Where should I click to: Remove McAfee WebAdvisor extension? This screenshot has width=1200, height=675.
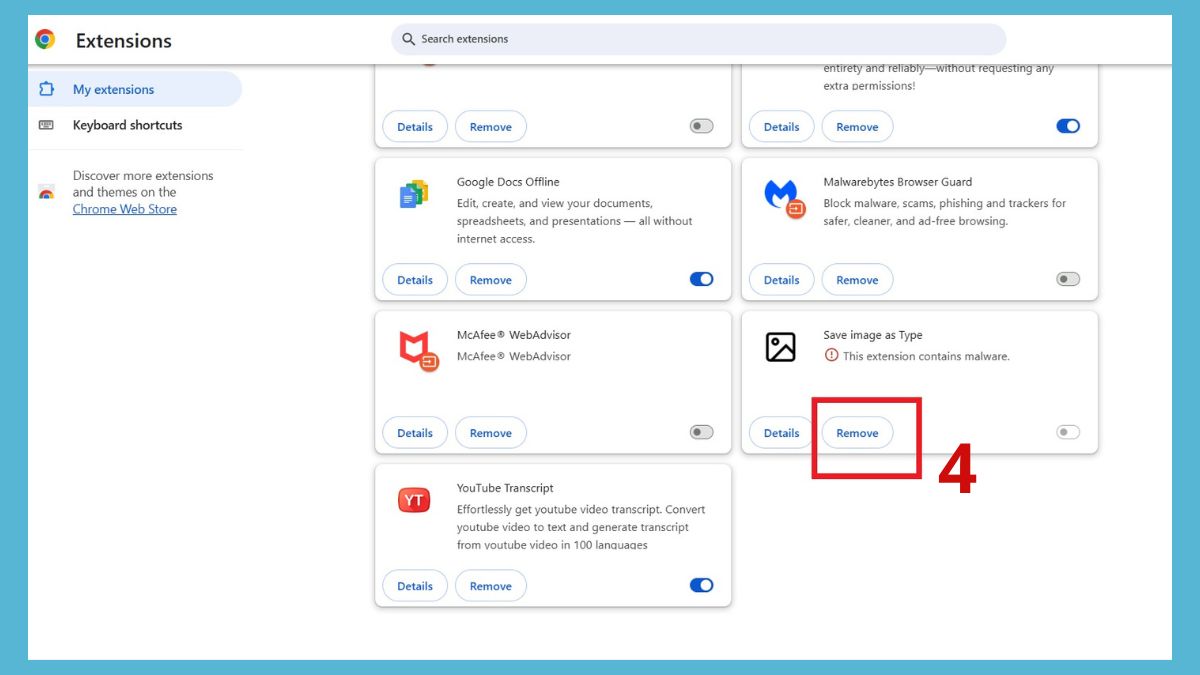click(490, 433)
